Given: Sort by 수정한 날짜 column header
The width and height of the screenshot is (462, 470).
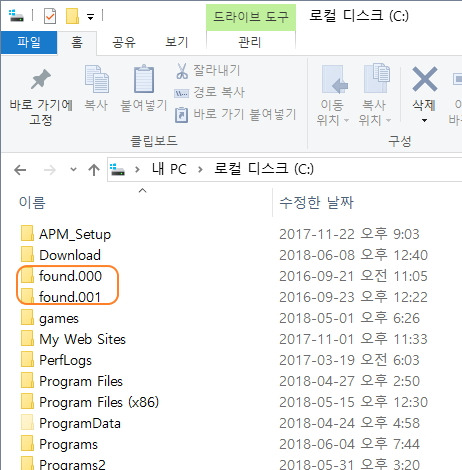Looking at the screenshot, I should [x=316, y=202].
